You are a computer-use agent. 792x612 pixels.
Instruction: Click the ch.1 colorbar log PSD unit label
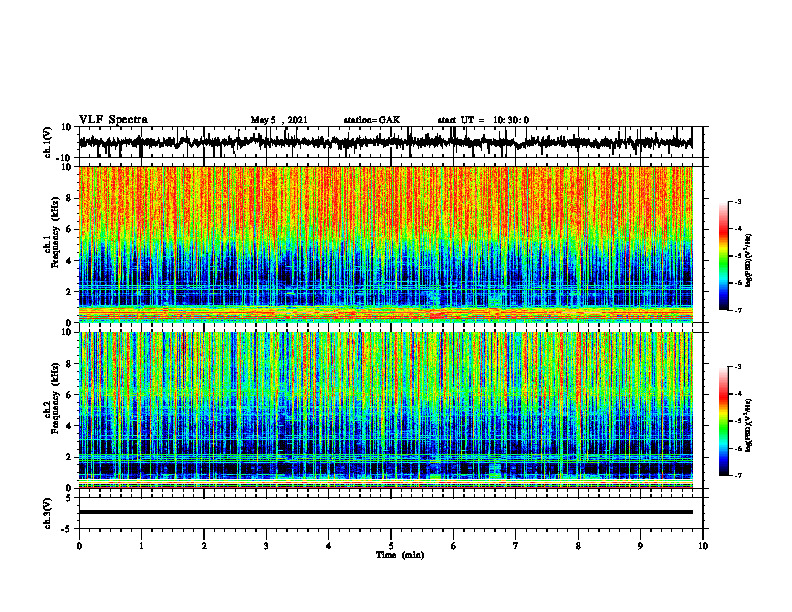(749, 260)
